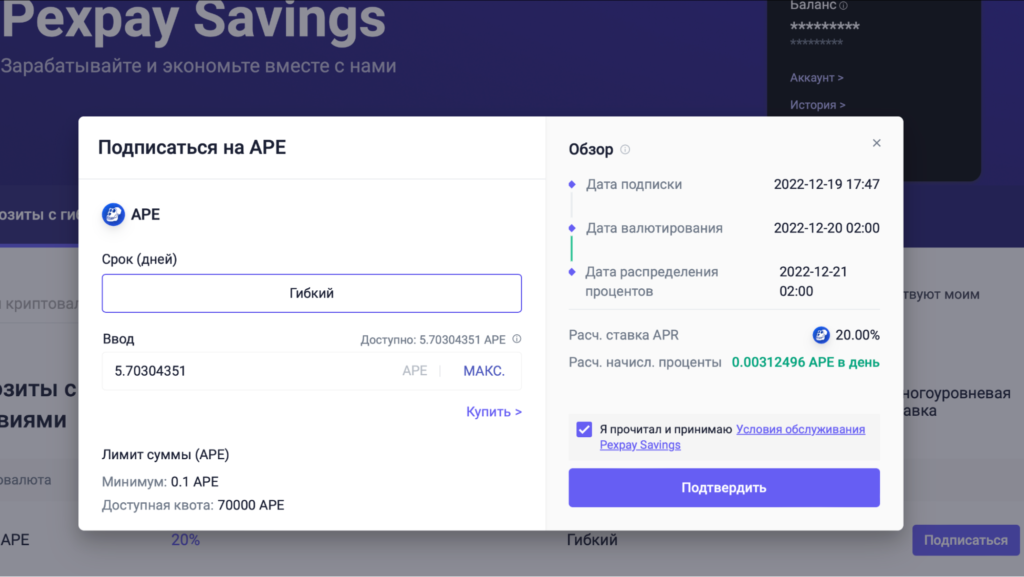Click Доступно: 5.70304351 APE text

pyautogui.click(x=433, y=339)
